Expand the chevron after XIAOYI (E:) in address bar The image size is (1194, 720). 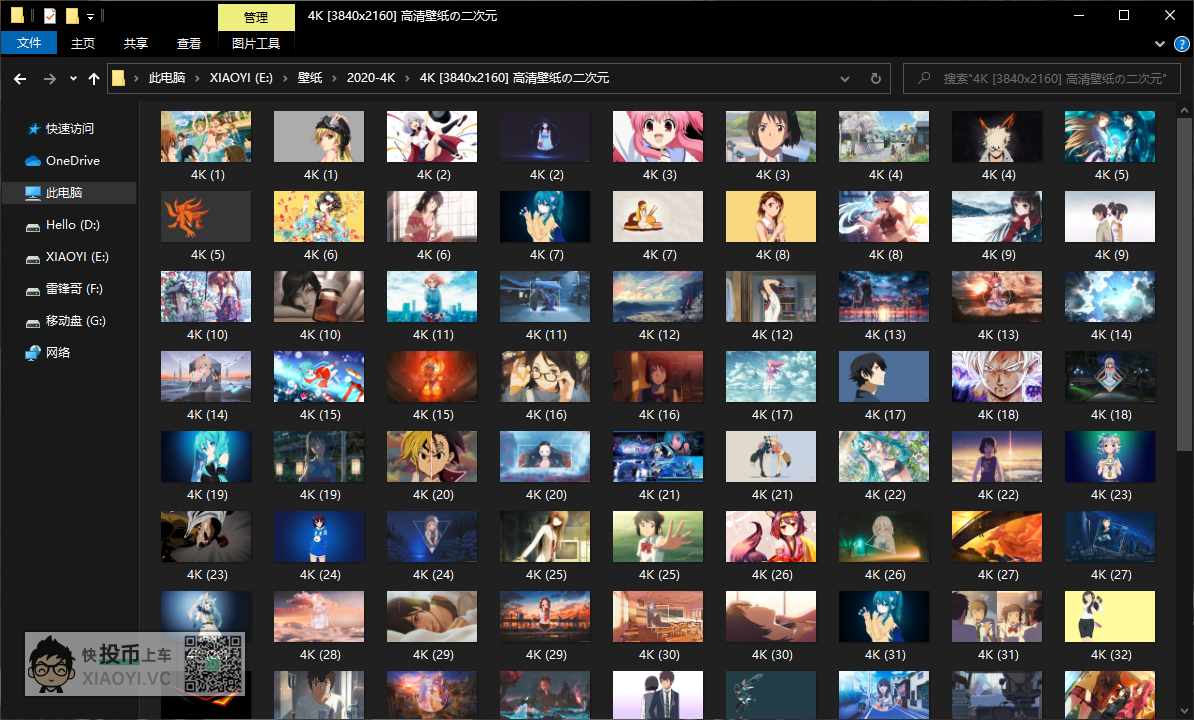286,78
